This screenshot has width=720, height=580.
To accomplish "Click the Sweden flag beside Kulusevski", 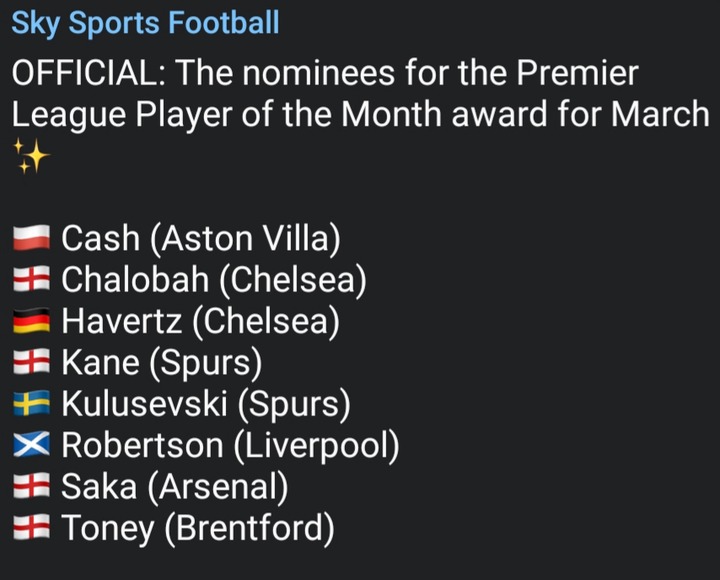I will 31,403.
